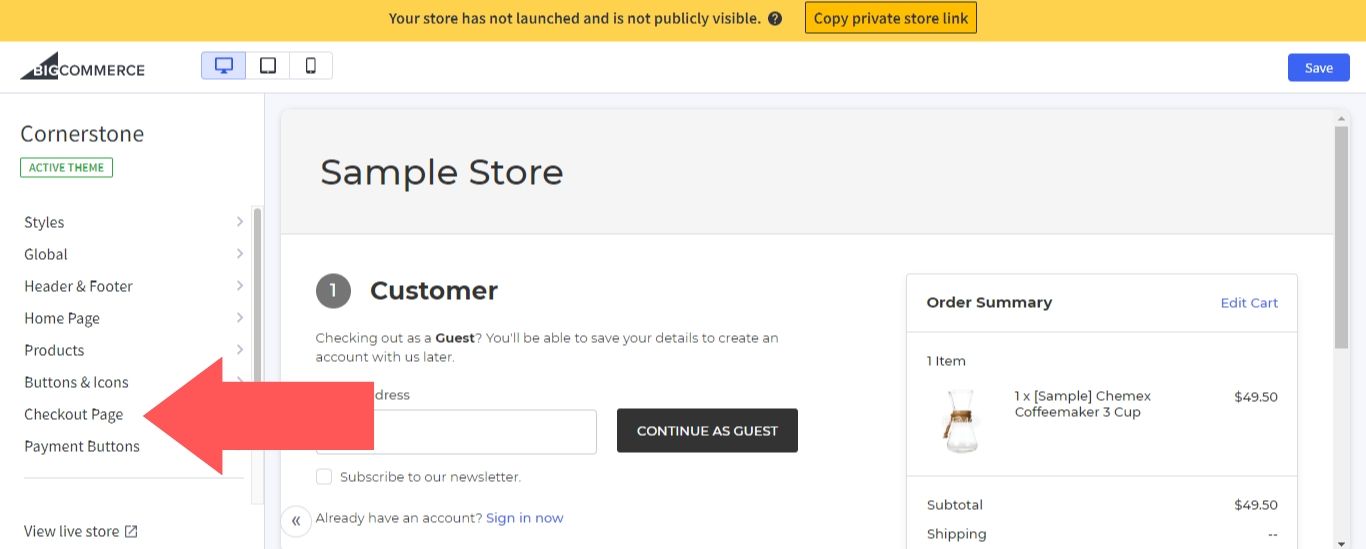Click Copy private store link
The height and width of the screenshot is (549, 1366).
890,18
